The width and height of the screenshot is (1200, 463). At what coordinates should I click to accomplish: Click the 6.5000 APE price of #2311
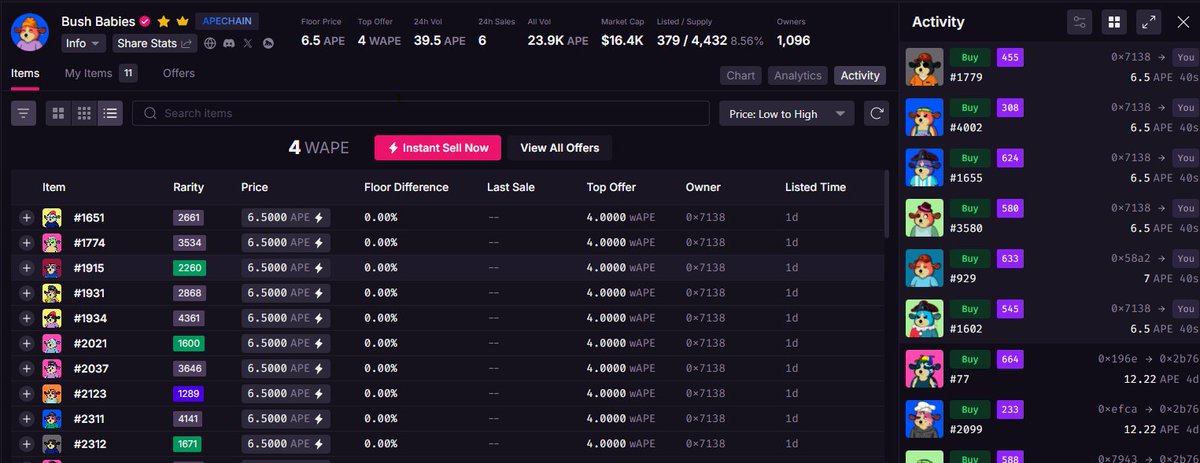tap(285, 419)
